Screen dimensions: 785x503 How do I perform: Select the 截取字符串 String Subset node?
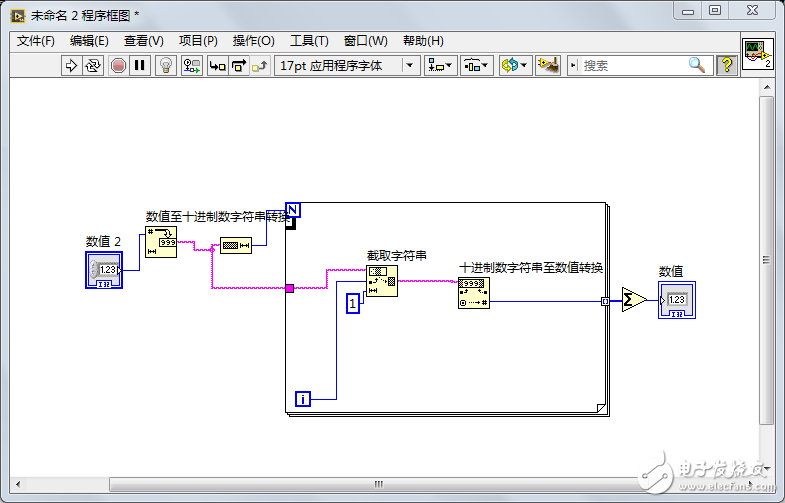click(x=382, y=281)
